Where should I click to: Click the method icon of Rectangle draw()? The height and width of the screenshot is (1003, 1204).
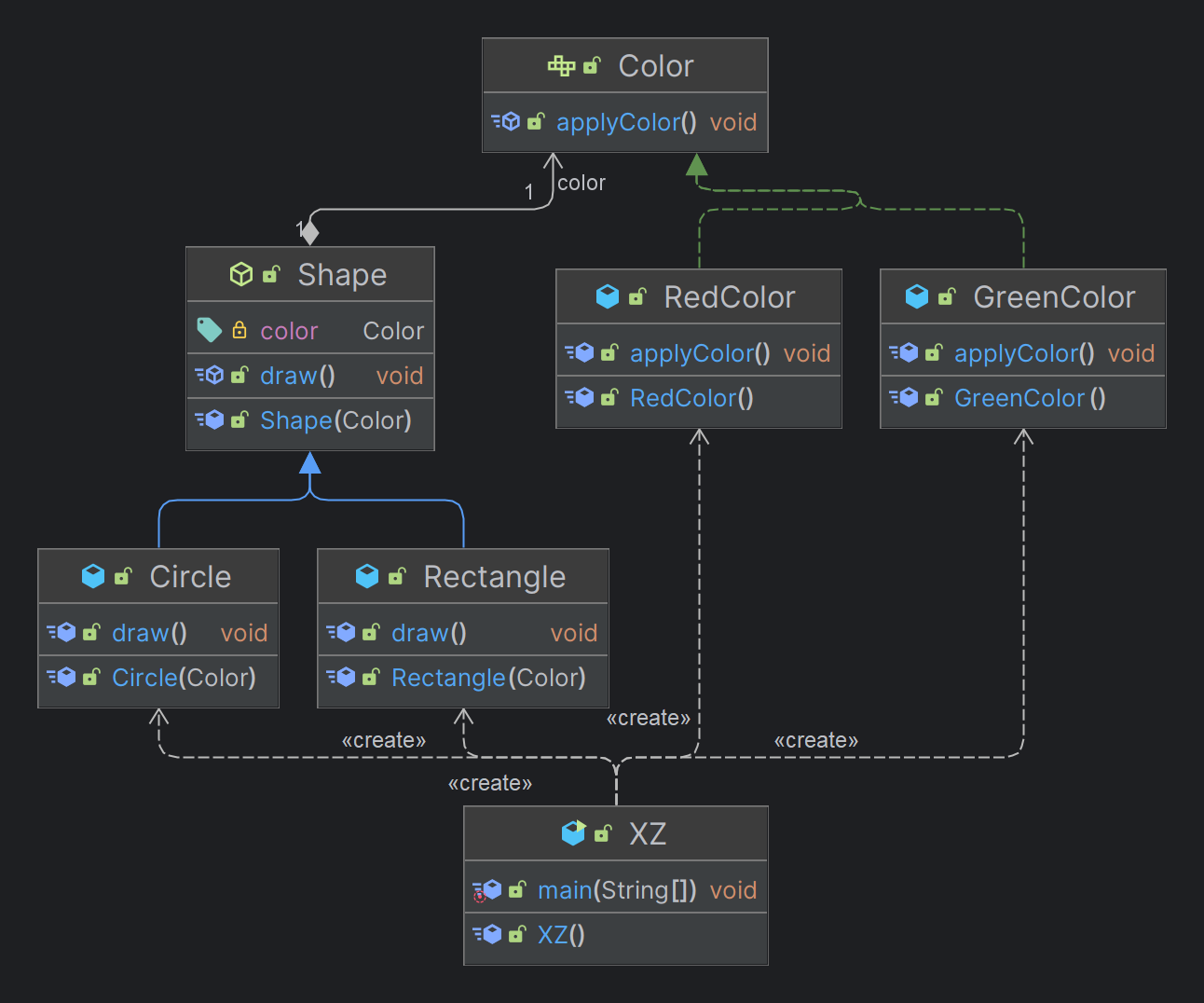tap(341, 632)
